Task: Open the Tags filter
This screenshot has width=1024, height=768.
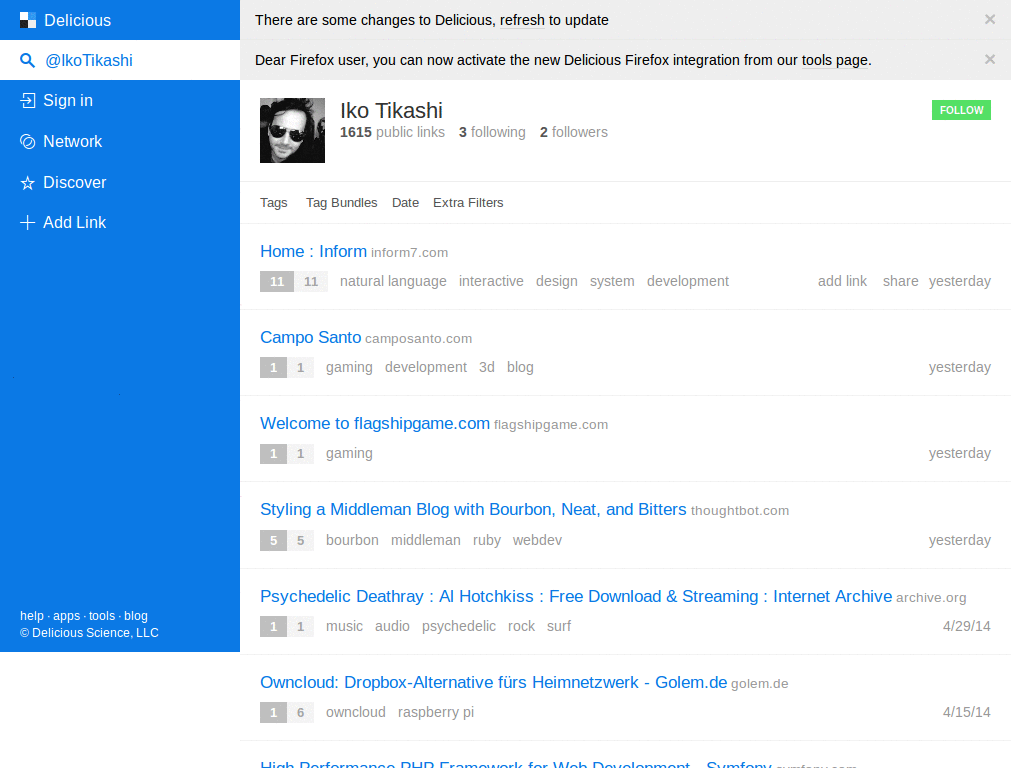Action: [x=273, y=202]
